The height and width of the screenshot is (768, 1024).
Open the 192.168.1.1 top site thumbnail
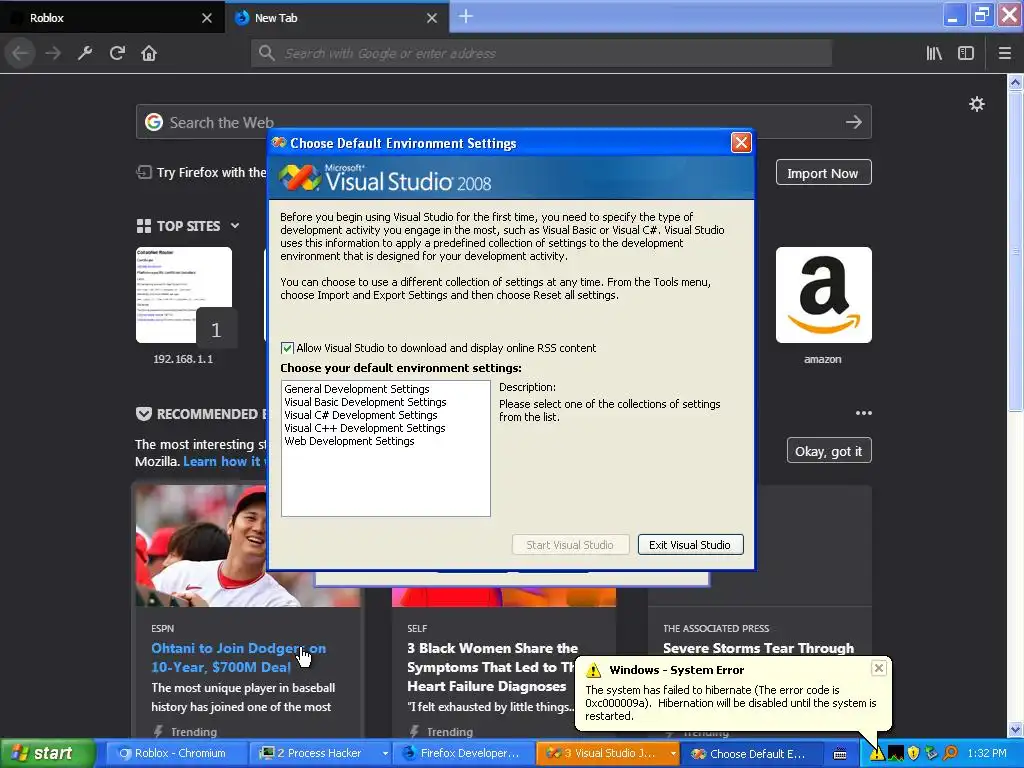(184, 295)
